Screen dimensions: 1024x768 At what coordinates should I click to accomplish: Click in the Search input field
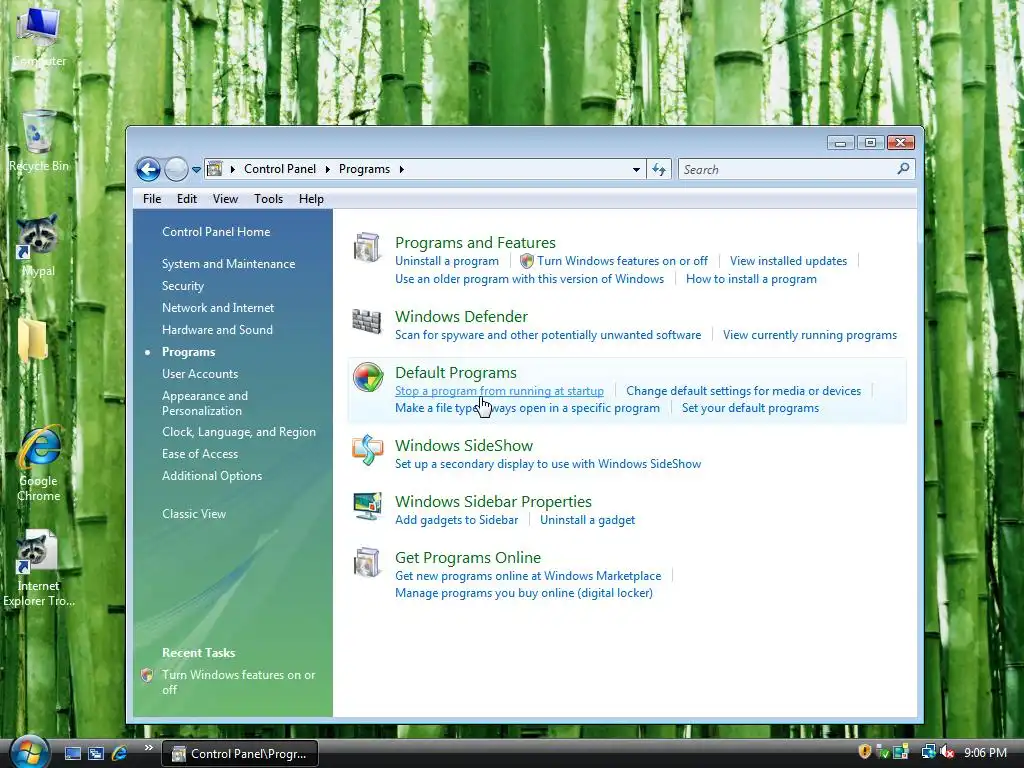click(787, 170)
